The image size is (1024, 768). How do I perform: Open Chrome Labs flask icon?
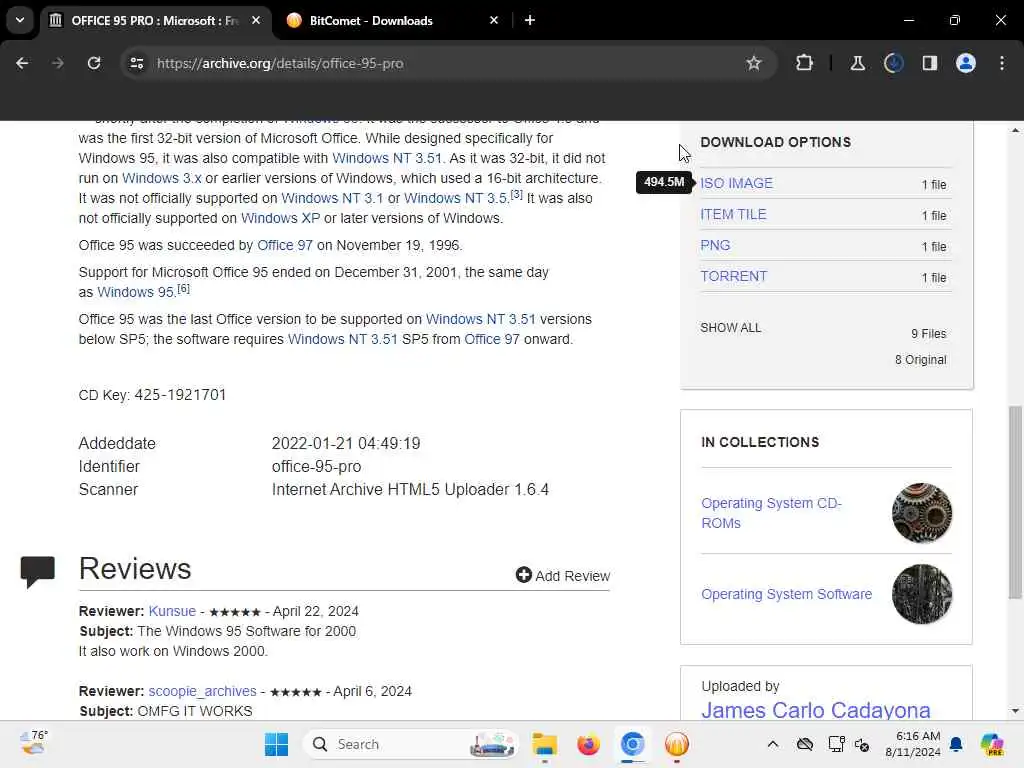(x=857, y=63)
